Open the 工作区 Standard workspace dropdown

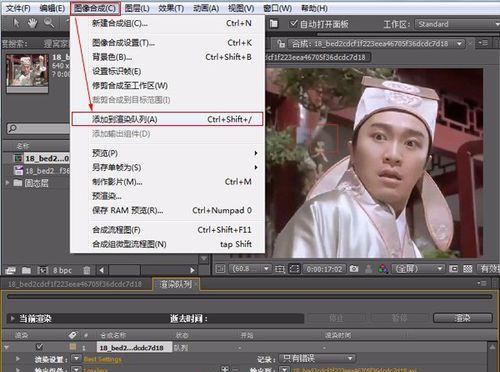tap(457, 24)
